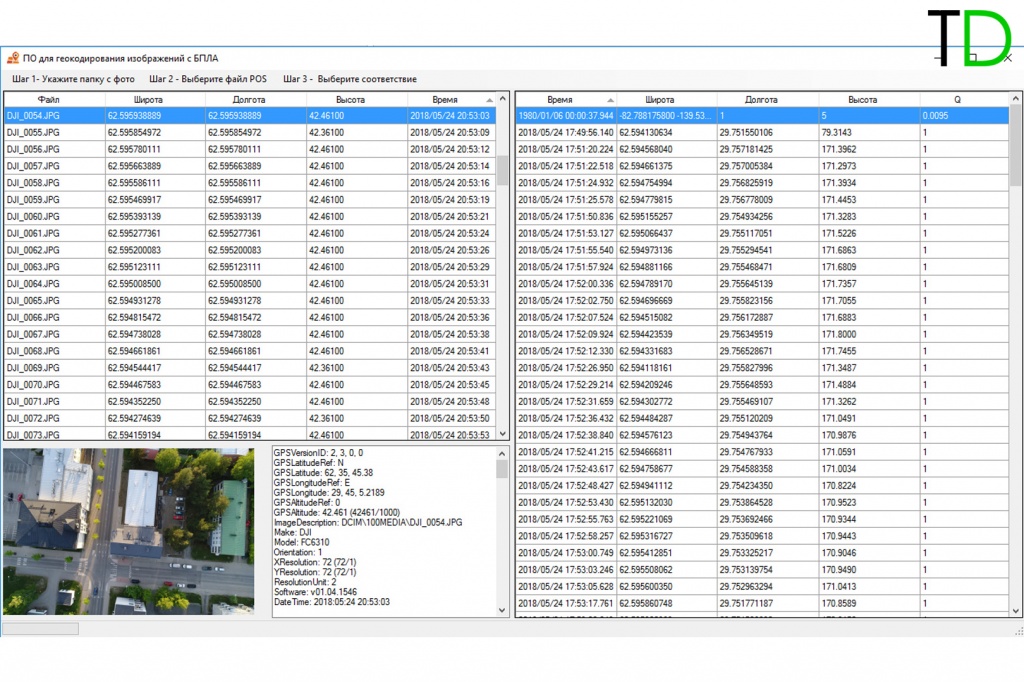Open menu Шаг 1 - Укажите папку с фото
Viewport: 1024px width, 682px height.
[73, 79]
